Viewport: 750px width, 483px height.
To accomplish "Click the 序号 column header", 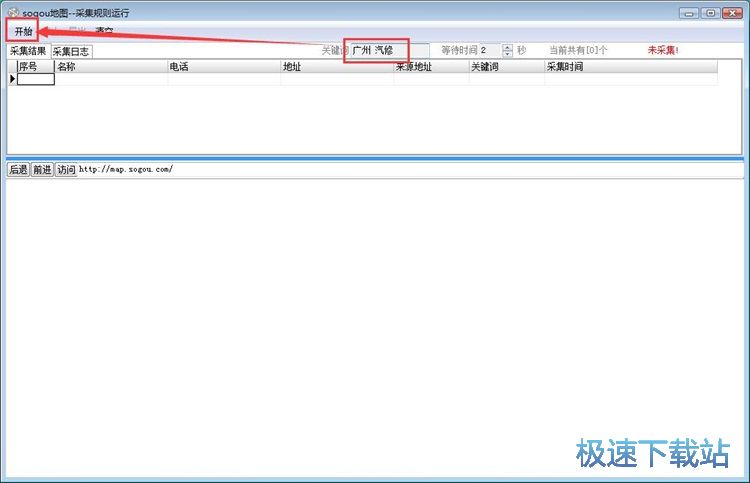I will coord(36,66).
